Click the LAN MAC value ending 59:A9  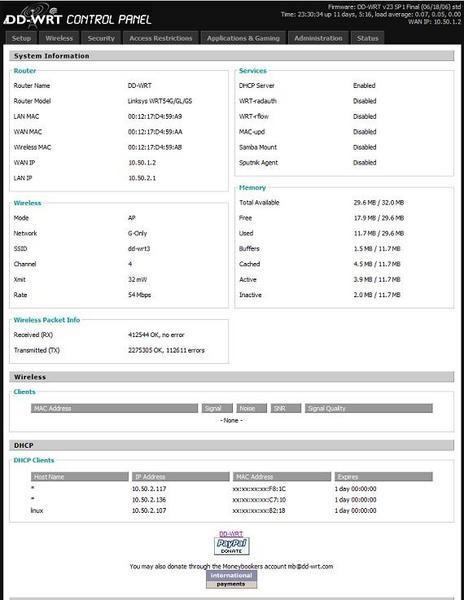click(x=155, y=116)
